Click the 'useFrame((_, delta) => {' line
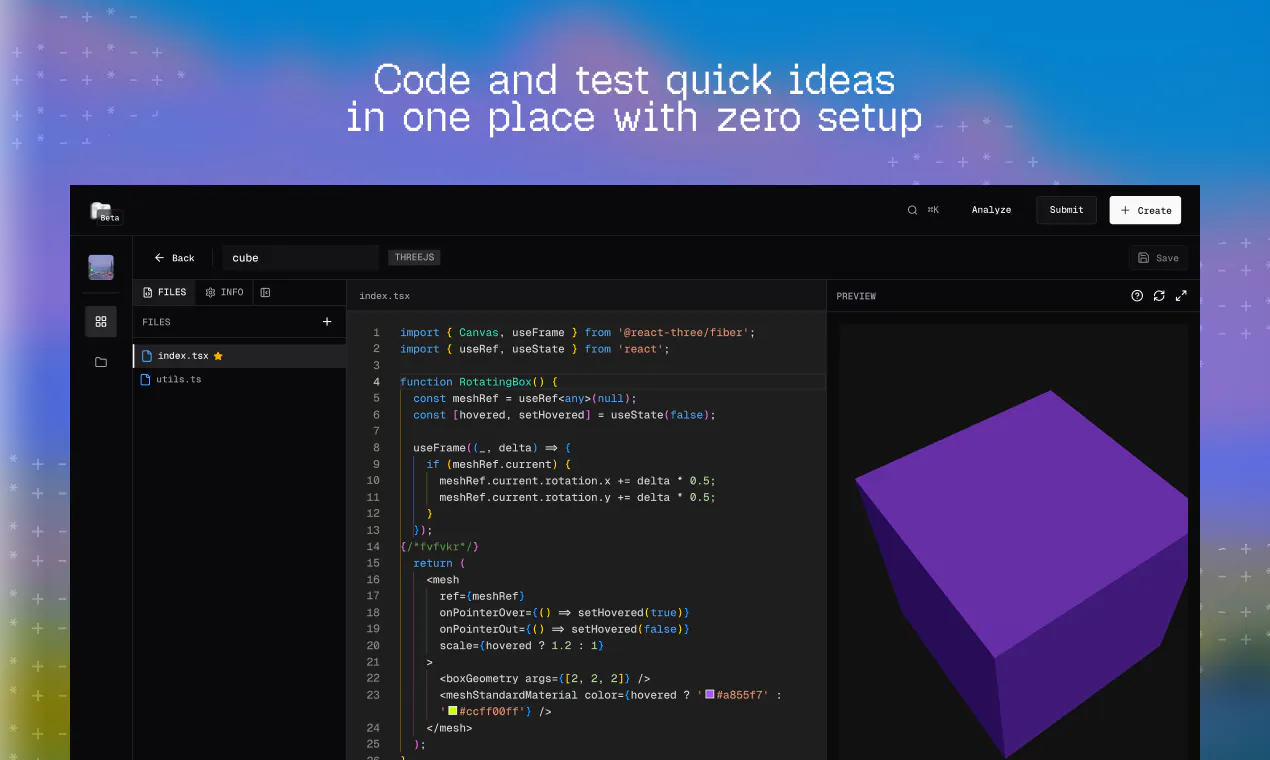 click(492, 448)
